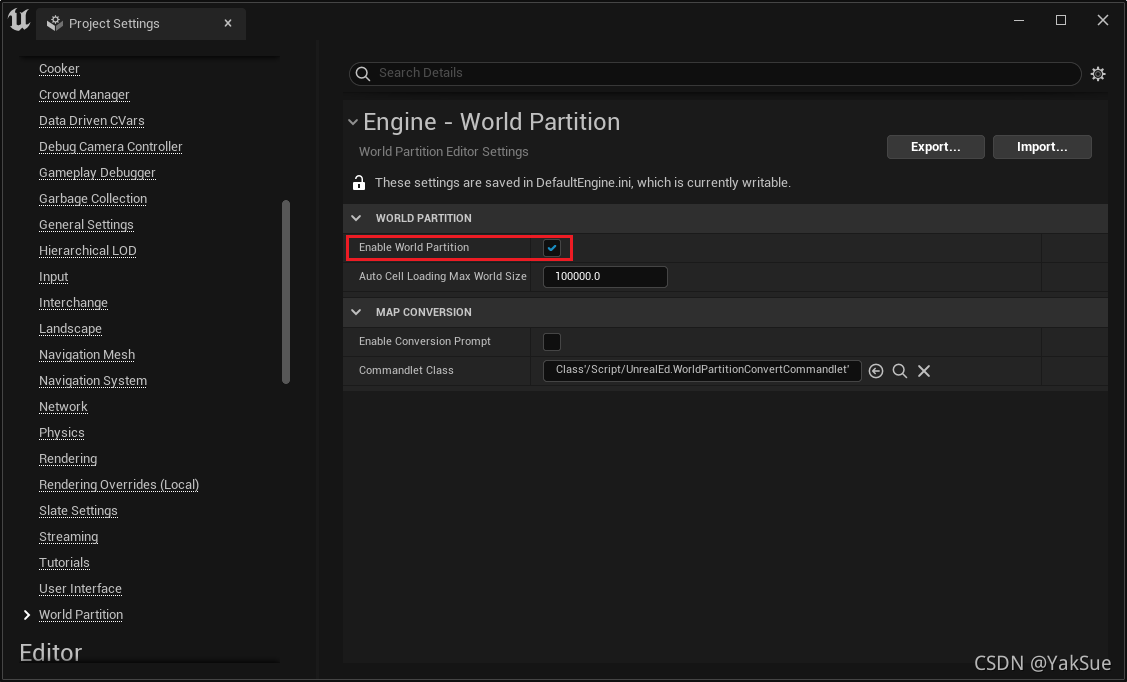Expand the World Partition sidebar arrow
Image resolution: width=1127 pixels, height=682 pixels.
[x=27, y=614]
